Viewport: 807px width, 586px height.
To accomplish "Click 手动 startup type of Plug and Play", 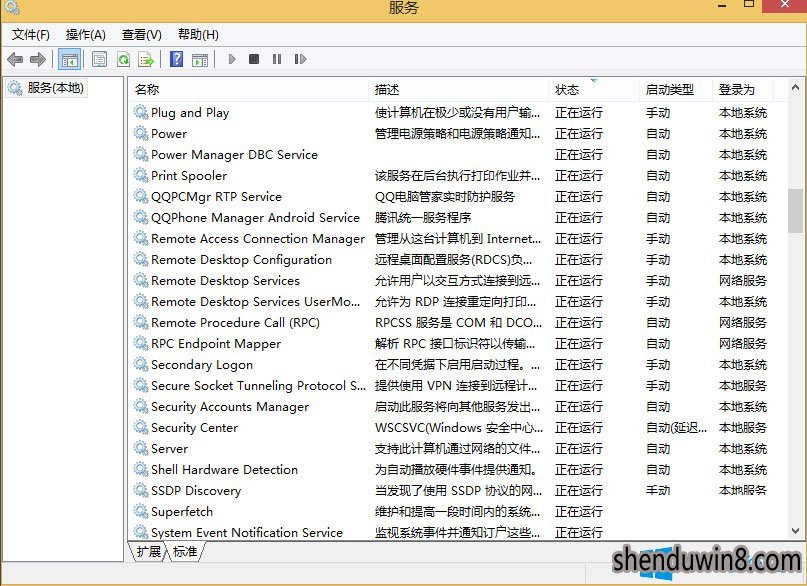I will click(x=658, y=112).
